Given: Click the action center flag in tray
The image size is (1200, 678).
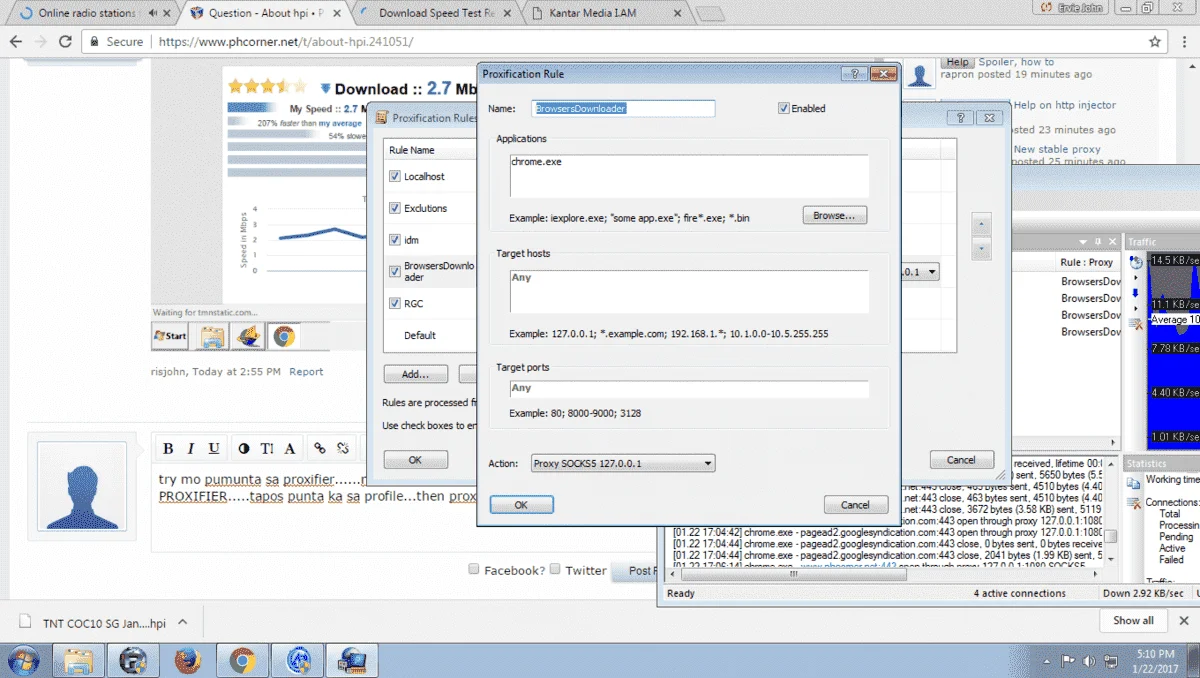Looking at the screenshot, I should coord(1068,661).
